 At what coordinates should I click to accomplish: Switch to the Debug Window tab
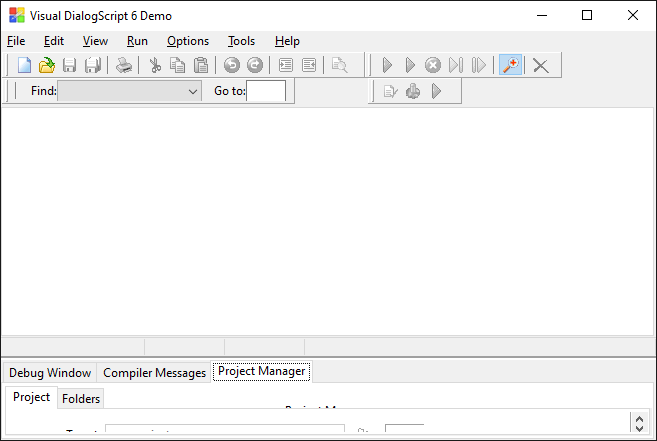click(50, 373)
